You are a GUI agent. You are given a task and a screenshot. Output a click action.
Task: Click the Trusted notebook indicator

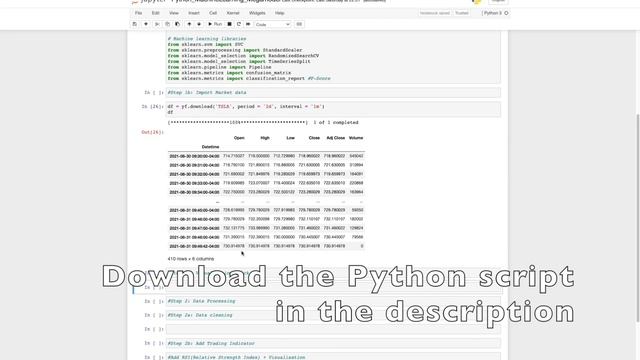[x=462, y=13]
